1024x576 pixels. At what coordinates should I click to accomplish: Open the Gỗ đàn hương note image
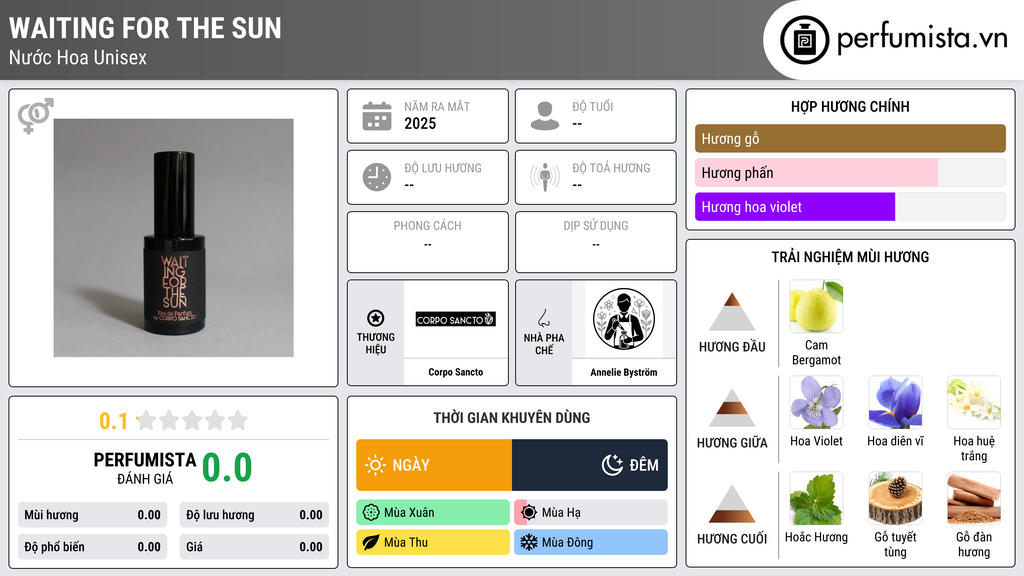click(974, 498)
